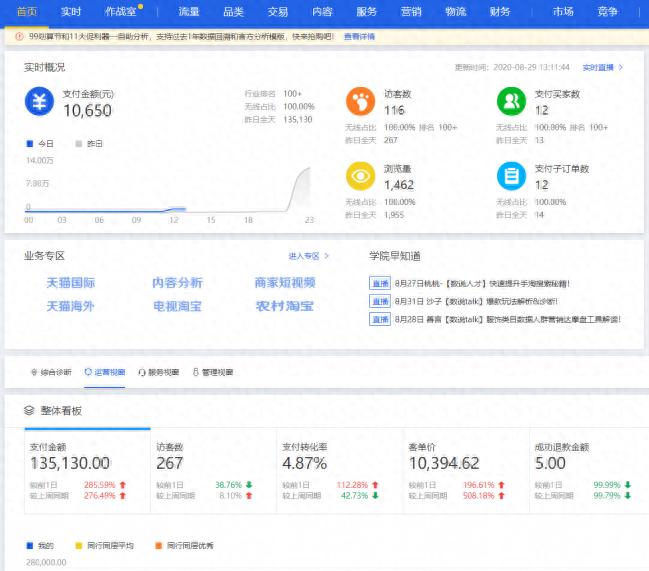The image size is (649, 571).
Task: Click the orange 访客数 footprint icon
Action: tap(360, 101)
